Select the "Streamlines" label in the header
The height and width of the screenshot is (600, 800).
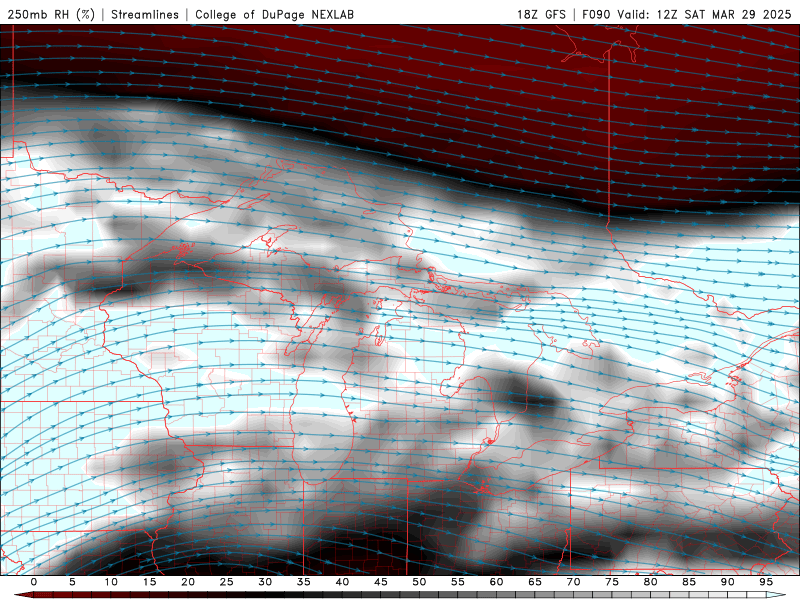tap(145, 14)
